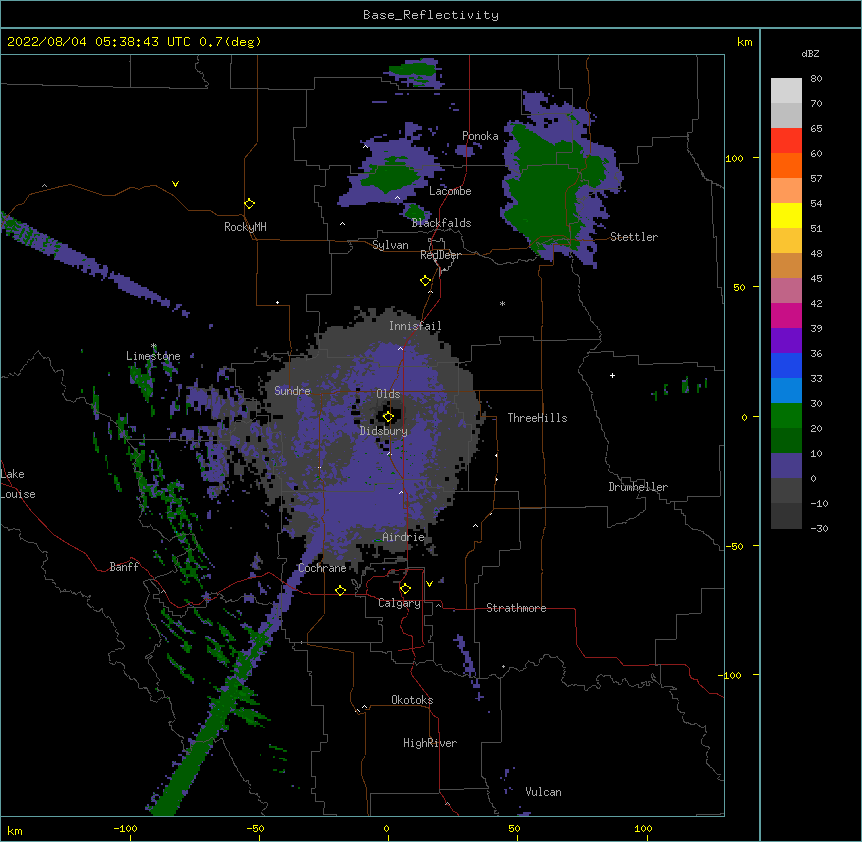Viewport: 862px width, 842px height.
Task: Click the 70 value on the dBZ legend
Action: (816, 103)
